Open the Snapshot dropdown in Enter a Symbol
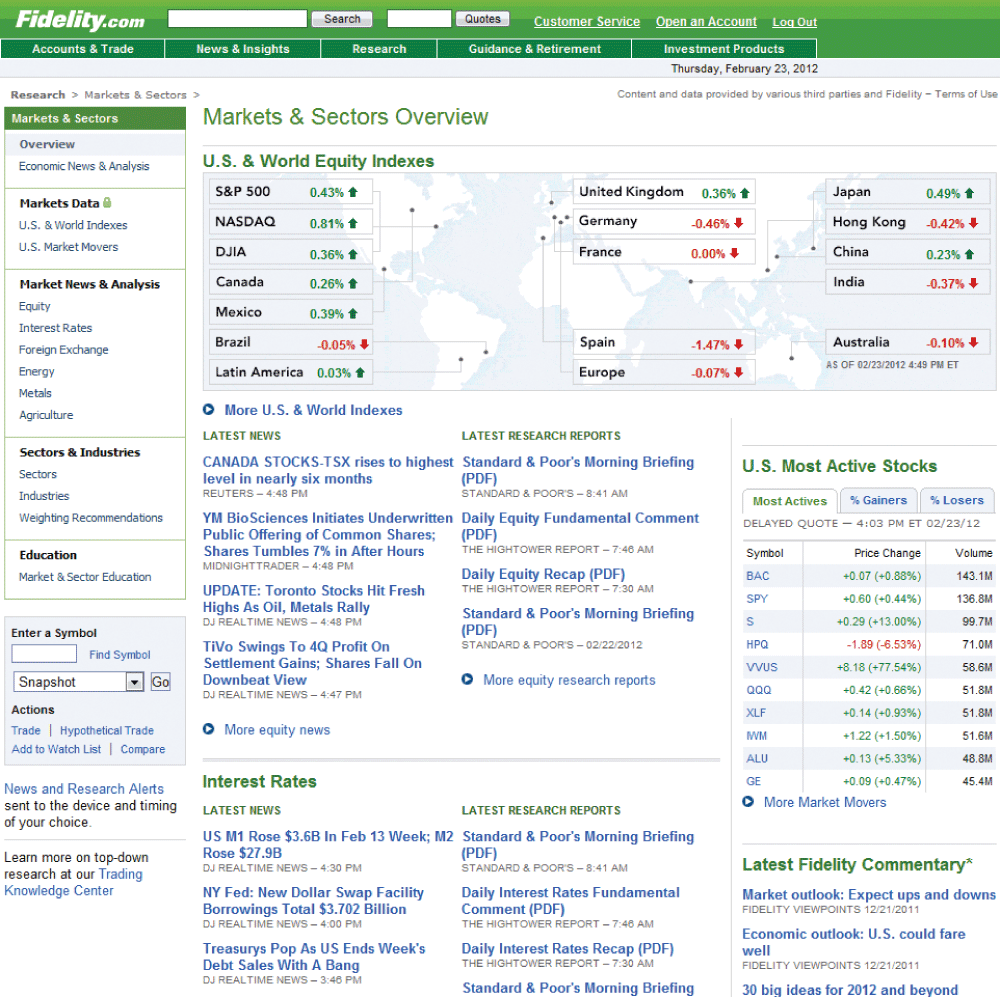1000x1000 pixels. (x=78, y=682)
